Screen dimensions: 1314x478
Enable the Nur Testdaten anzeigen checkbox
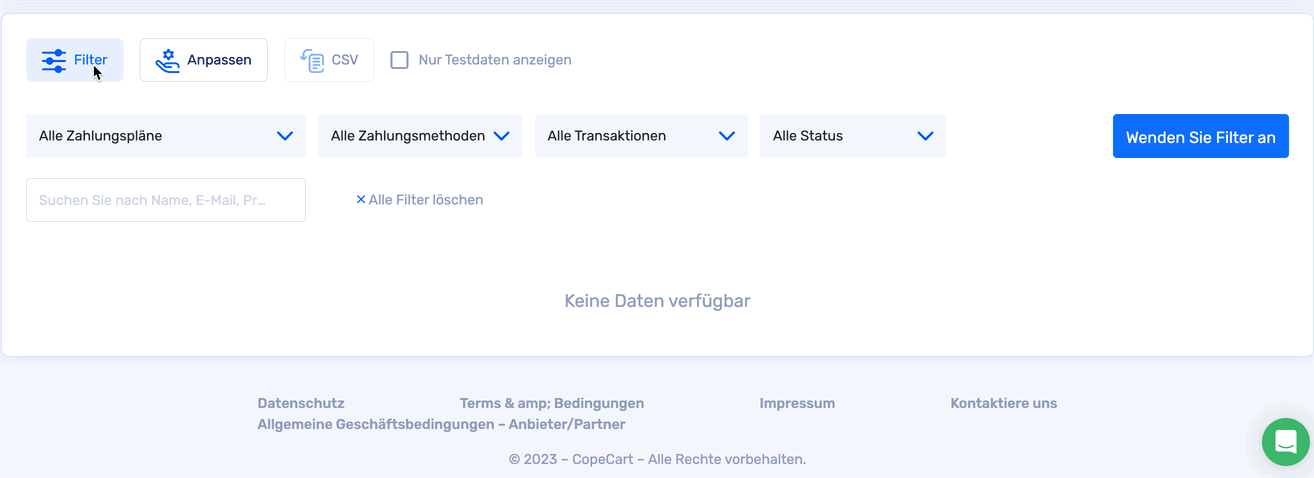coord(400,60)
